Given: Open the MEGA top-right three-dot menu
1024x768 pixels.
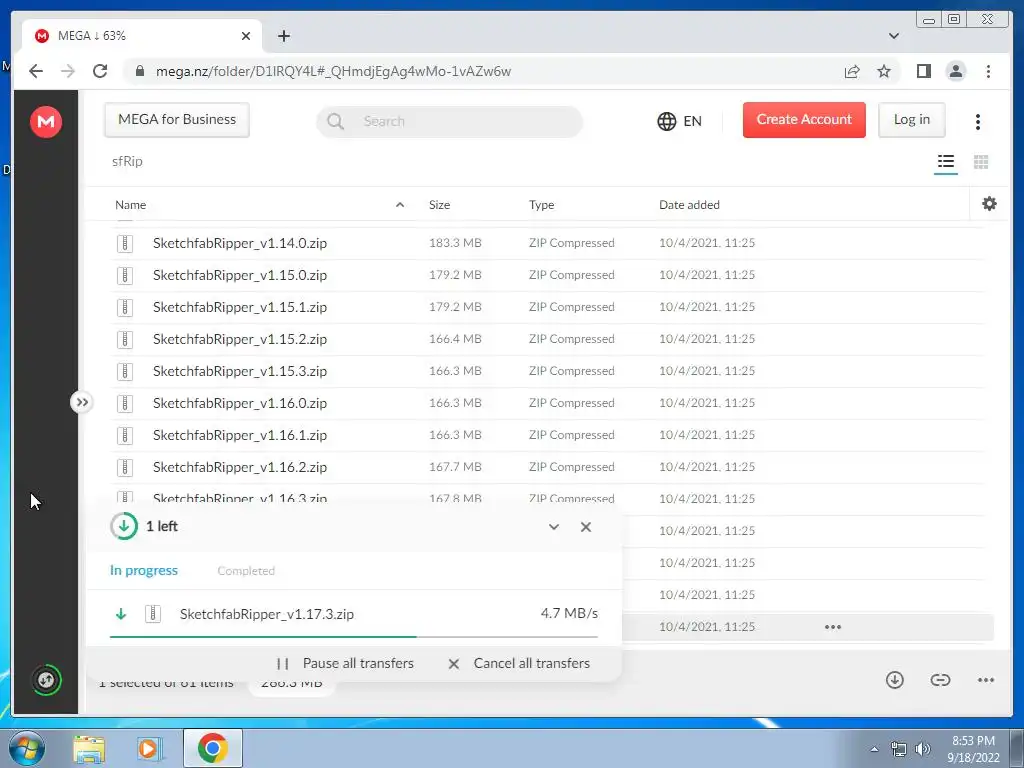Looking at the screenshot, I should tap(978, 121).
